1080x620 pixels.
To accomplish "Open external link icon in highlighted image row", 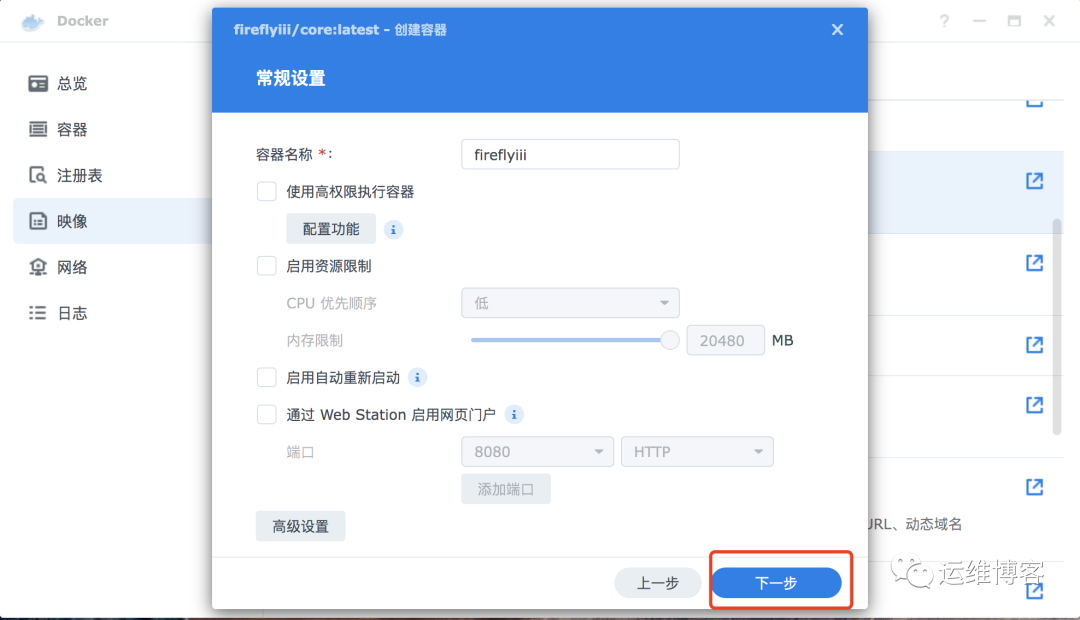I will point(1035,181).
